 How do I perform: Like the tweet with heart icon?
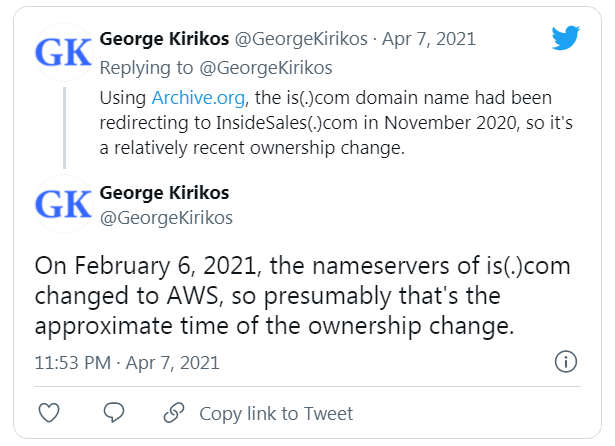(49, 413)
